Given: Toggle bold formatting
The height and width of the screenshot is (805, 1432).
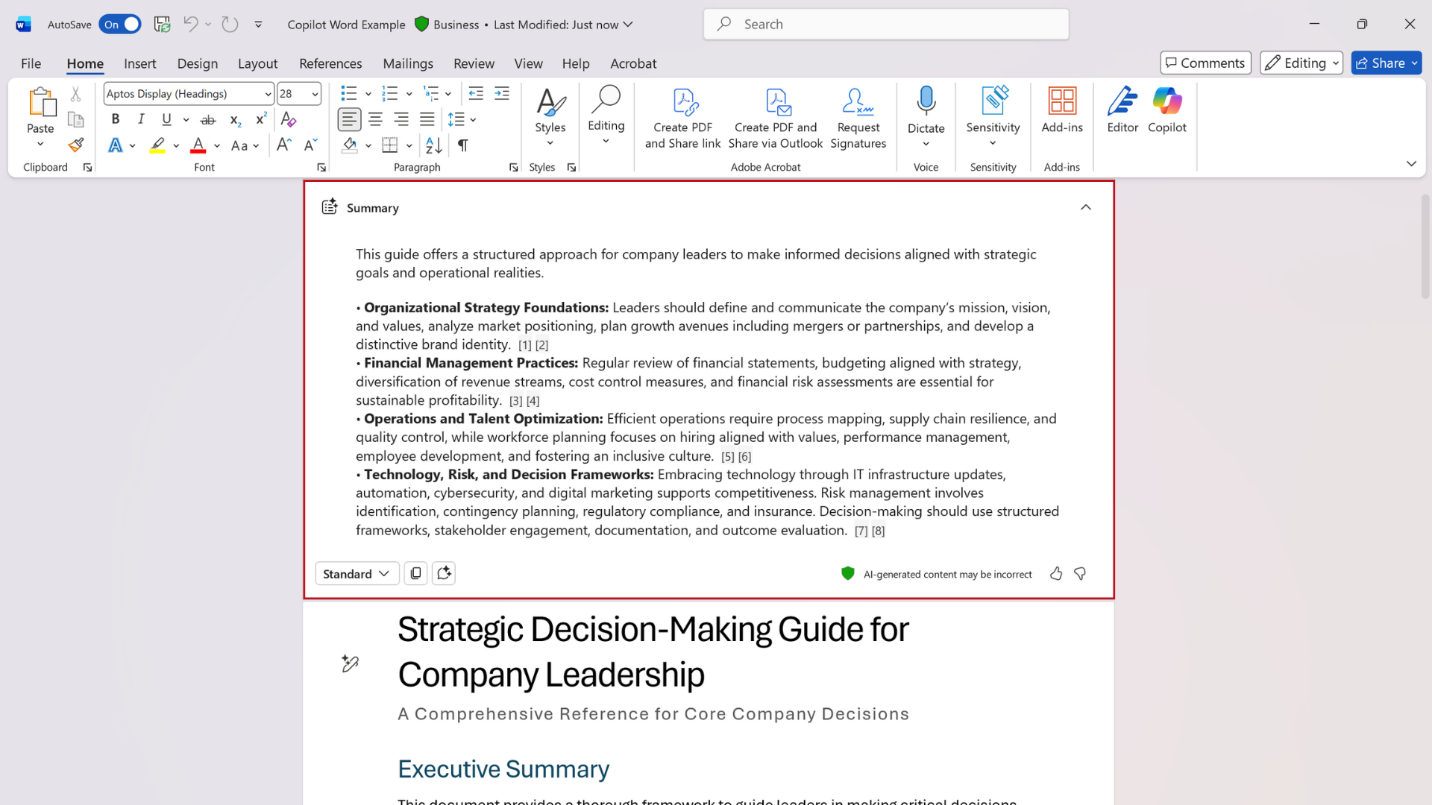Looking at the screenshot, I should 115,119.
